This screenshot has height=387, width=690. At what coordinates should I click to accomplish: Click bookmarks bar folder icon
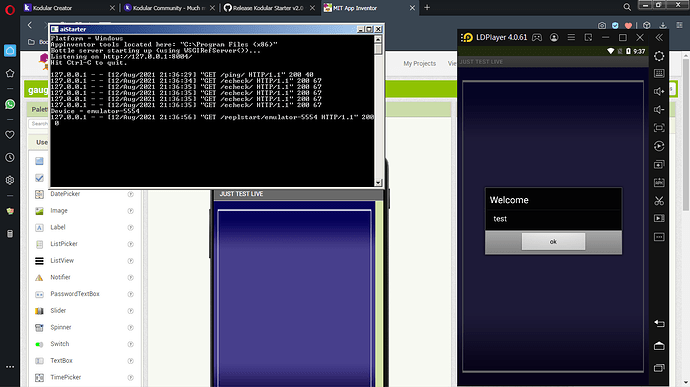point(31,42)
